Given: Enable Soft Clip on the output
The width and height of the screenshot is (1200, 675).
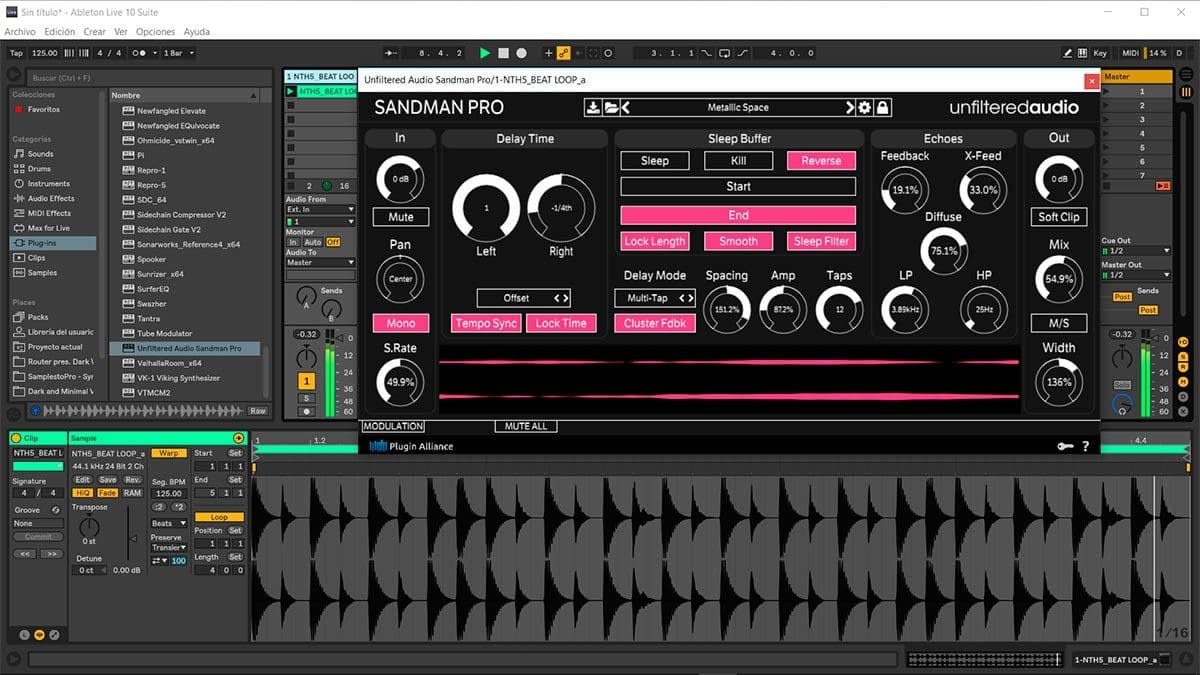Looking at the screenshot, I should pos(1059,217).
